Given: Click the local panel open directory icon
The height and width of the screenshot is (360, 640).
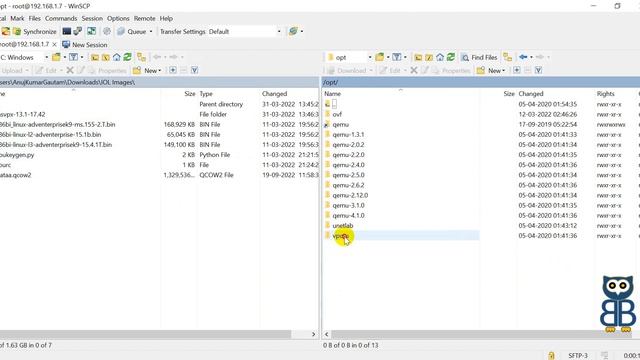Looking at the screenshot, I should [56, 58].
